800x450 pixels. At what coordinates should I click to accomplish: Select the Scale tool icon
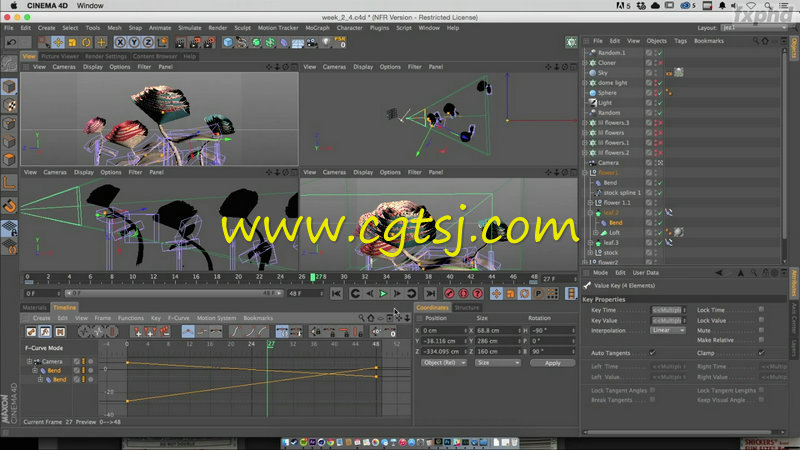72,43
